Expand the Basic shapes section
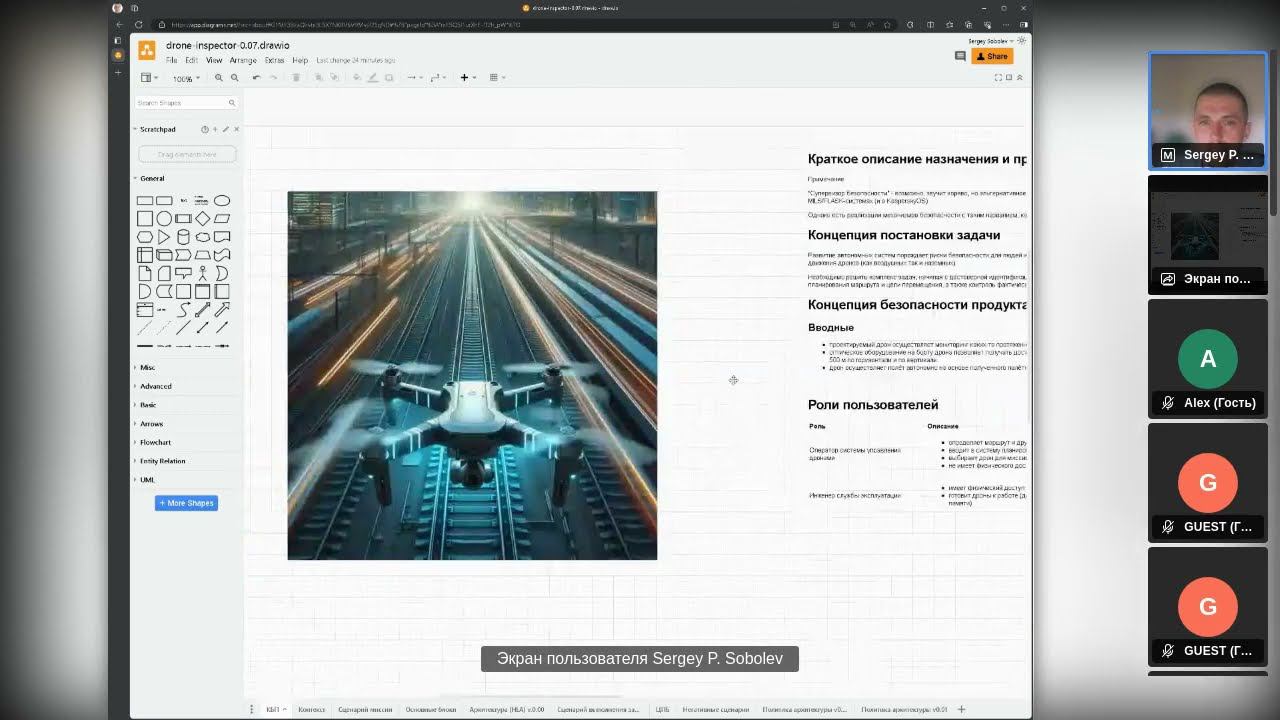Screen dimensions: 1280x720 click(147, 405)
